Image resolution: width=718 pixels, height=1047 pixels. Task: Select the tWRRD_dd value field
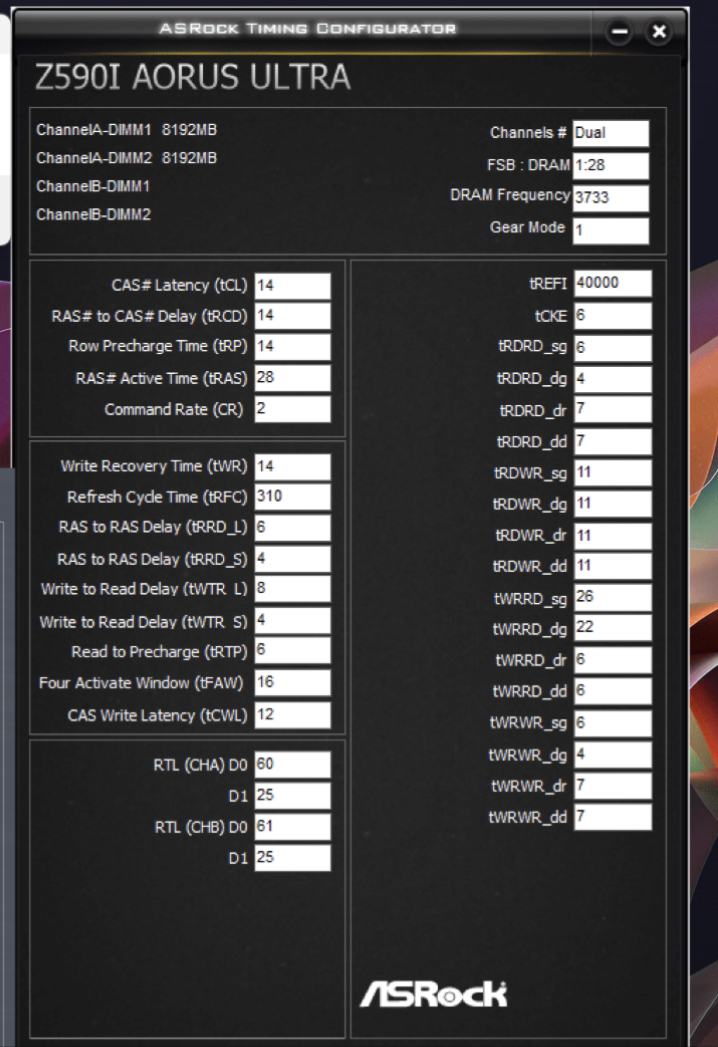click(x=613, y=691)
